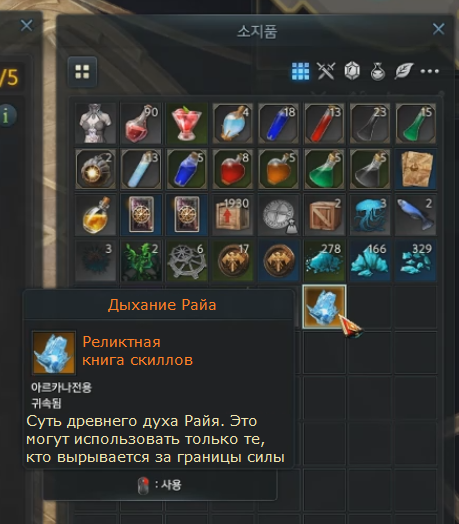459x524 pixels.
Task: Select the blue jellyfish item stack
Action: pyautogui.click(x=370, y=215)
